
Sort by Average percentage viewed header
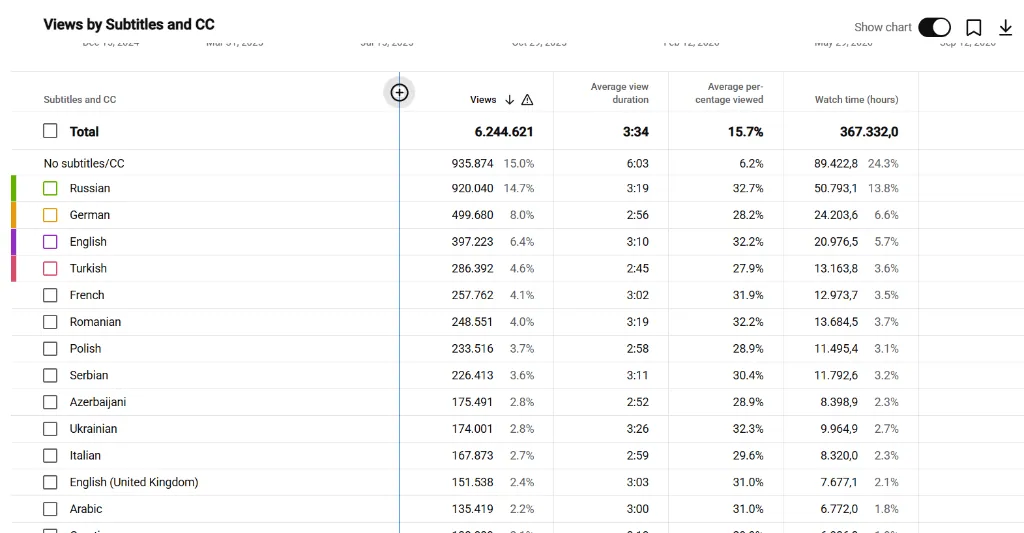[x=729, y=93]
